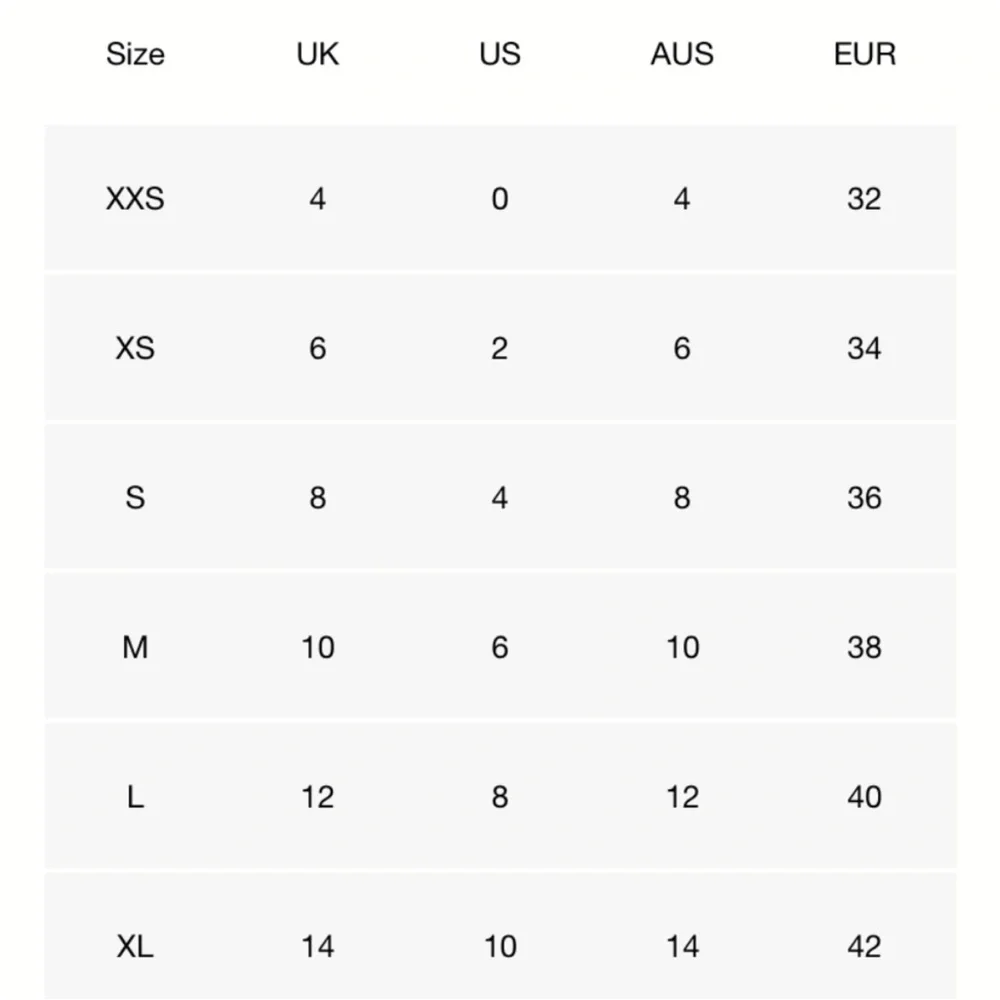Select US value 0 in XXS row

pyautogui.click(x=500, y=199)
